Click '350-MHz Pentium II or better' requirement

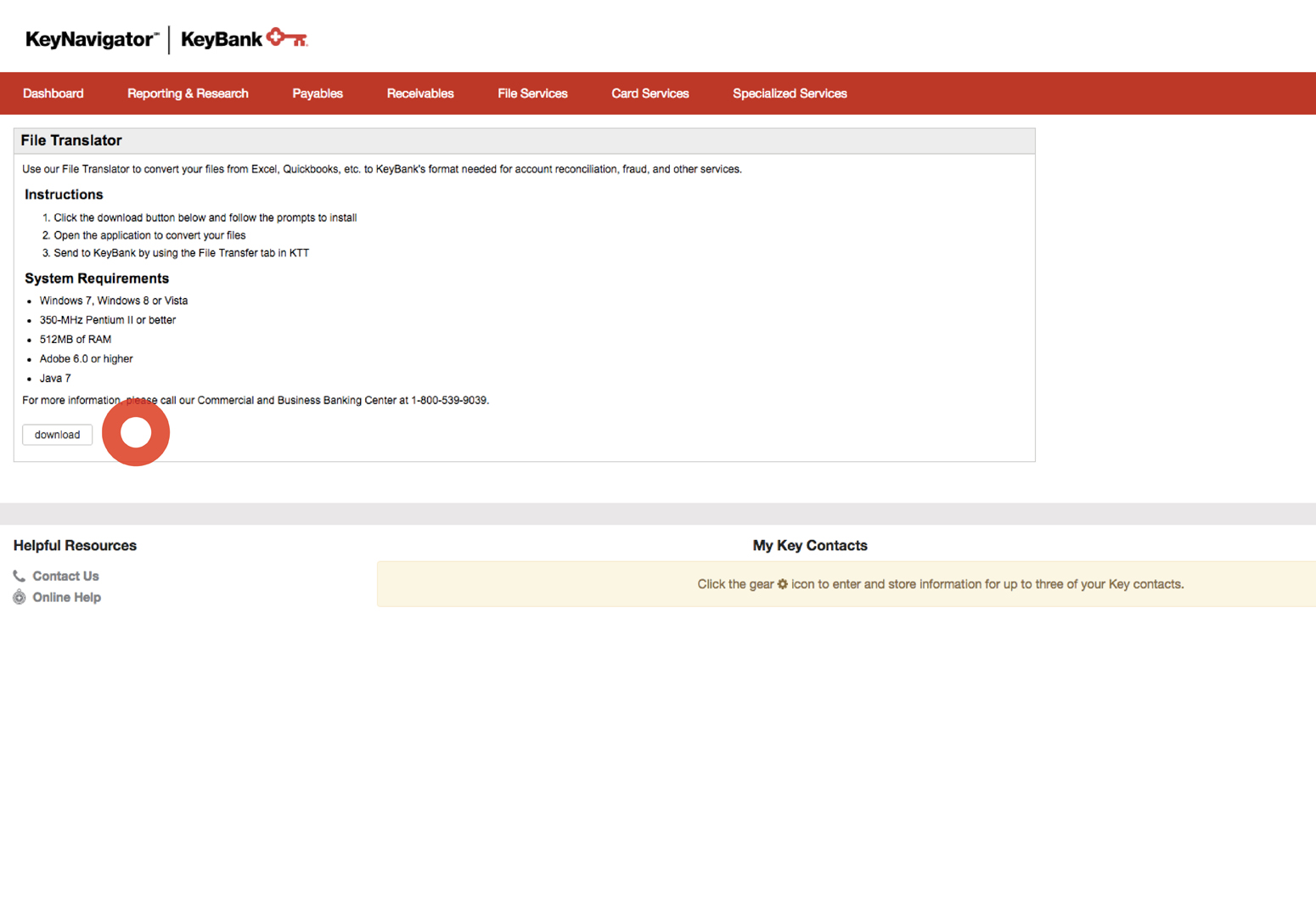[x=108, y=320]
